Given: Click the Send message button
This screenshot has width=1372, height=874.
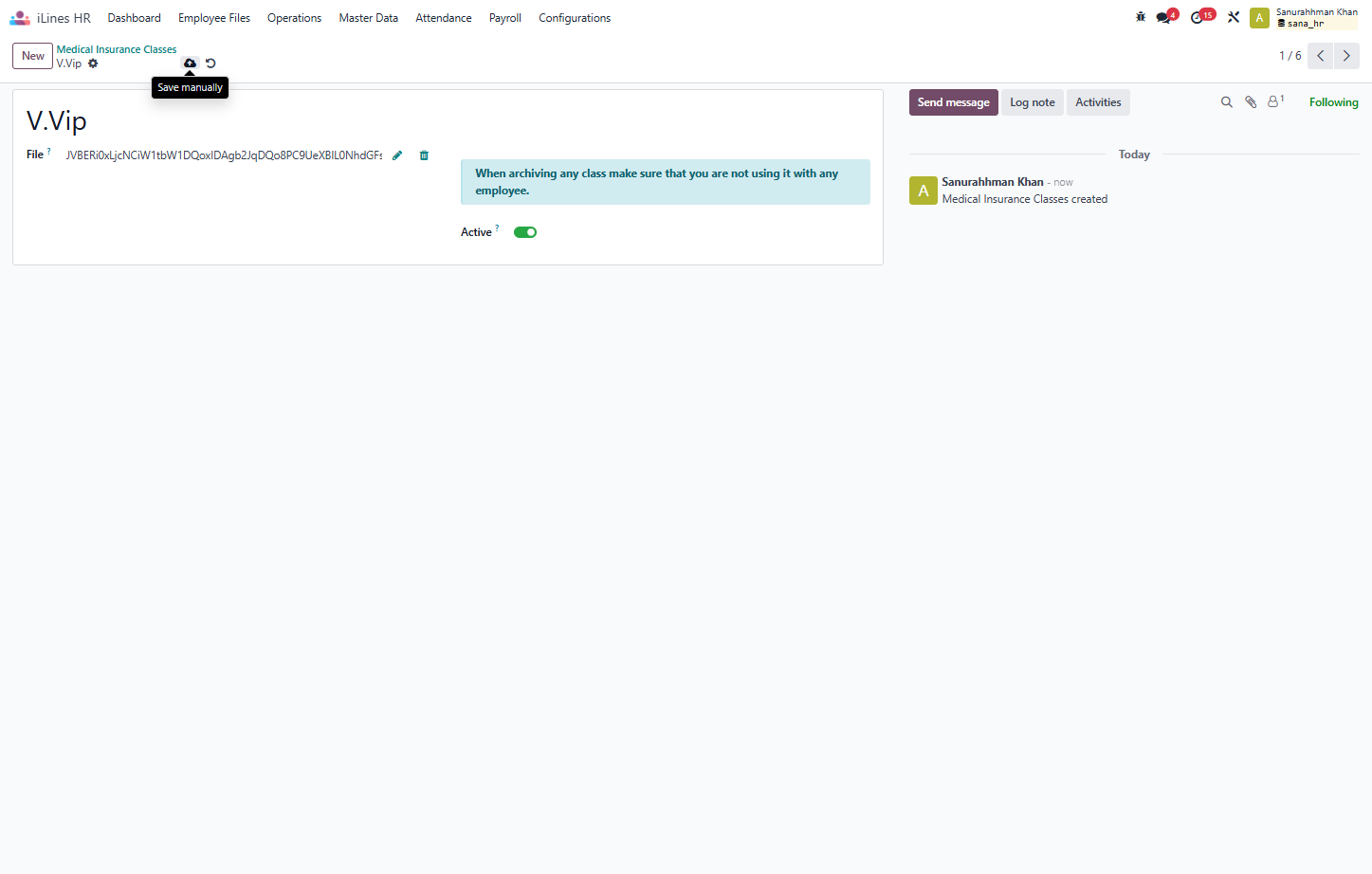Looking at the screenshot, I should [x=953, y=102].
